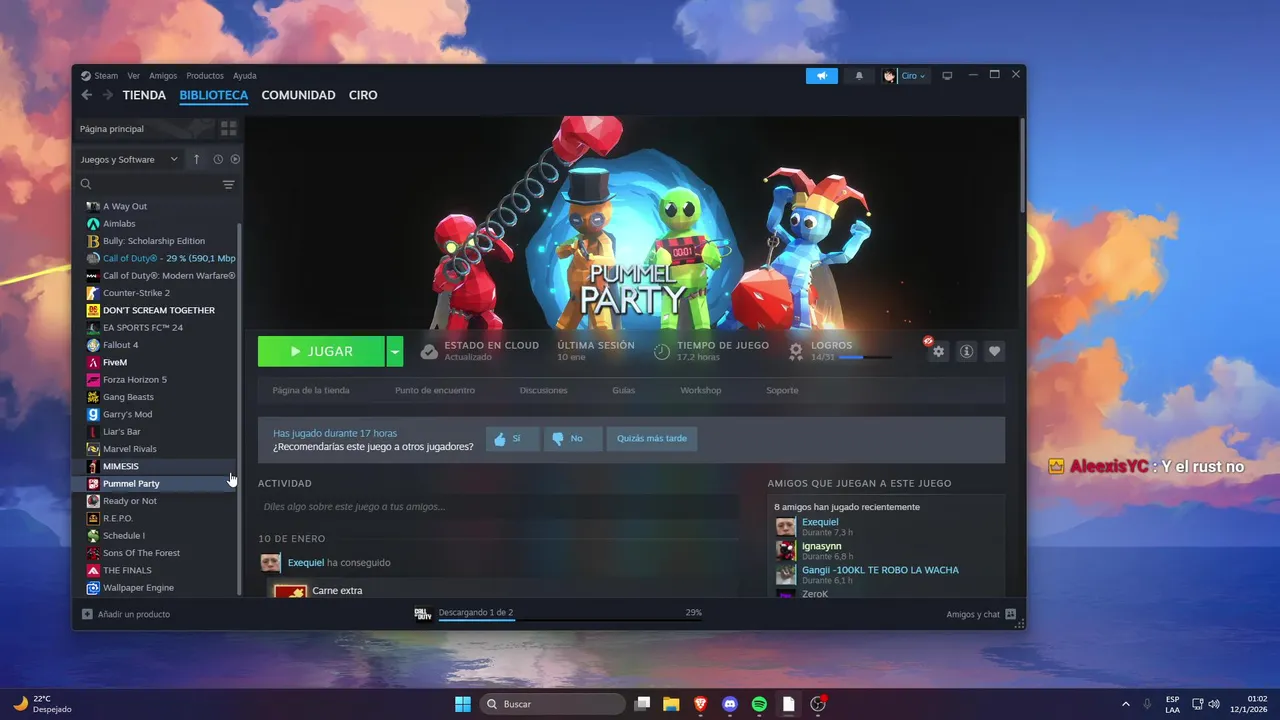Open Workshop link

pos(700,390)
